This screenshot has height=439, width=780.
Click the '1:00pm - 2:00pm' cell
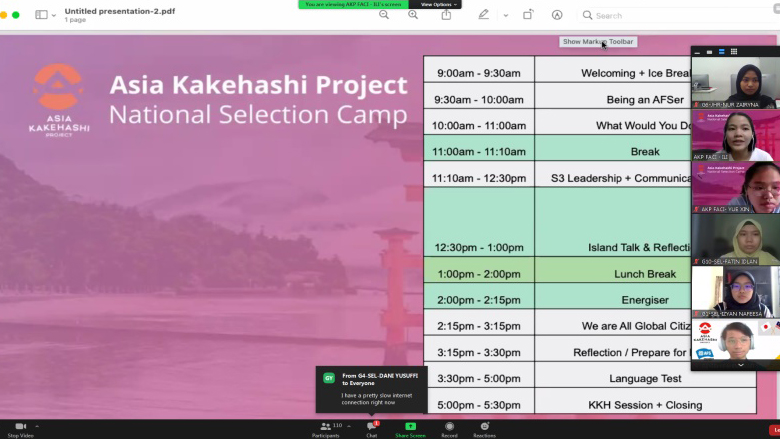479,270
